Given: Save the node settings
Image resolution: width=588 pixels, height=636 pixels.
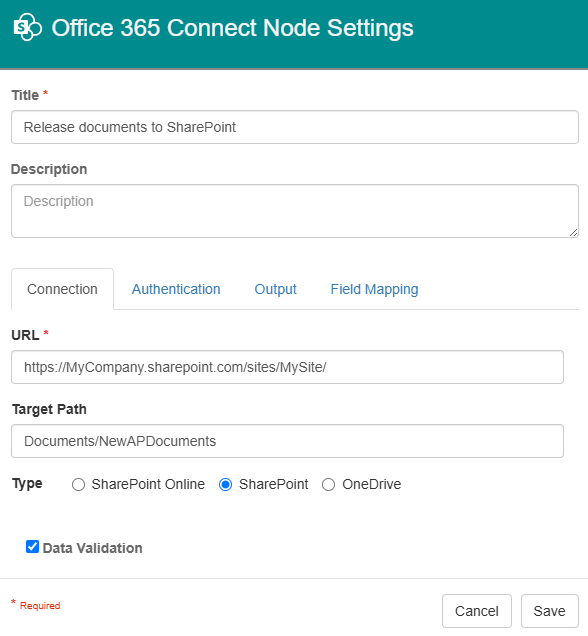Looking at the screenshot, I should point(549,611).
